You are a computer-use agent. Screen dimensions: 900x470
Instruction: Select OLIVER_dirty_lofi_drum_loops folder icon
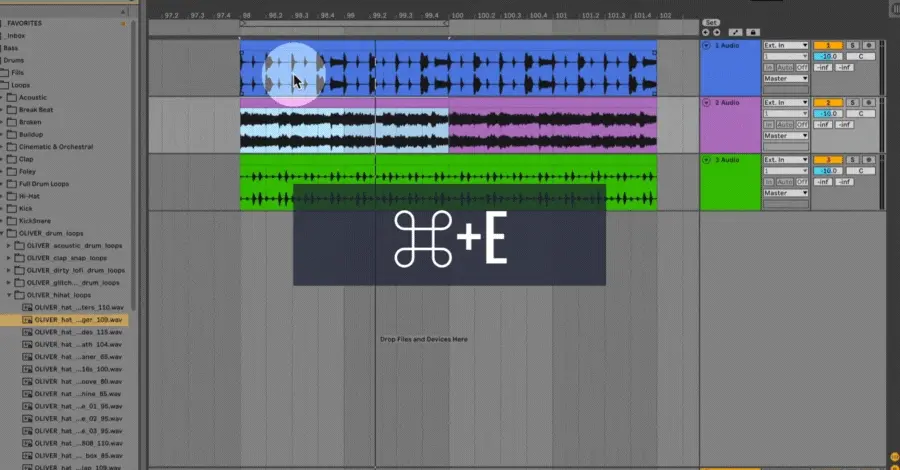[x=20, y=270]
